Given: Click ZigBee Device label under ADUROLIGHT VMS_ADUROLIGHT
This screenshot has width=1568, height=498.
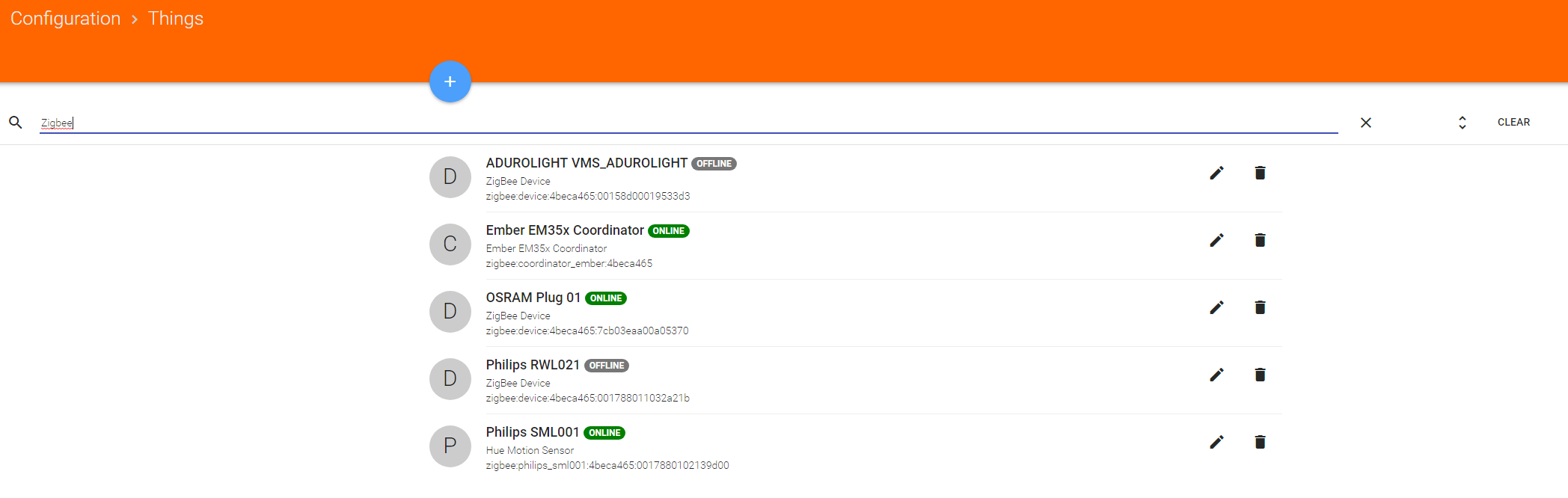Looking at the screenshot, I should [518, 181].
